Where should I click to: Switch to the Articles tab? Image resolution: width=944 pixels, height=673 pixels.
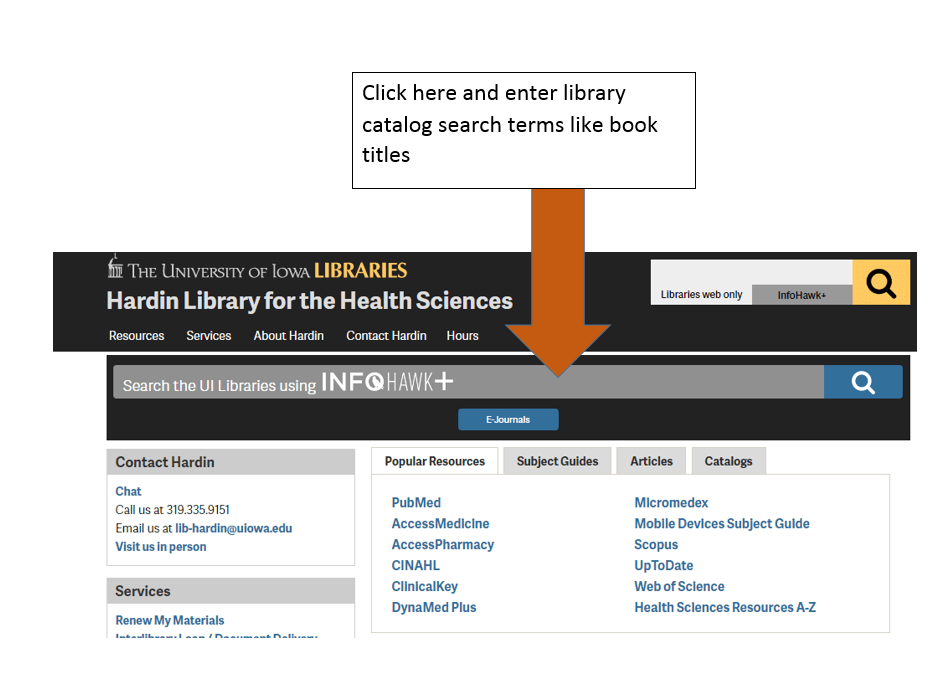651,461
